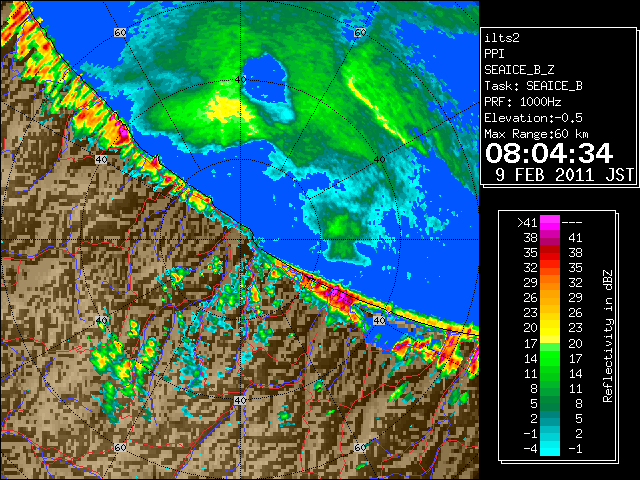This screenshot has height=480, width=640.
Task: Pick the dark green swatch beside left label 8
Action: pos(550,389)
